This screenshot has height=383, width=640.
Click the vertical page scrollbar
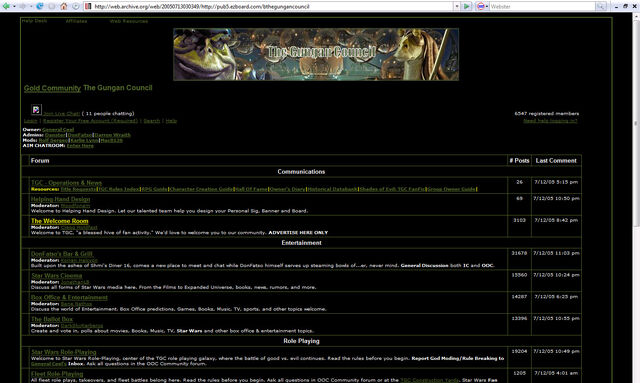(636, 122)
